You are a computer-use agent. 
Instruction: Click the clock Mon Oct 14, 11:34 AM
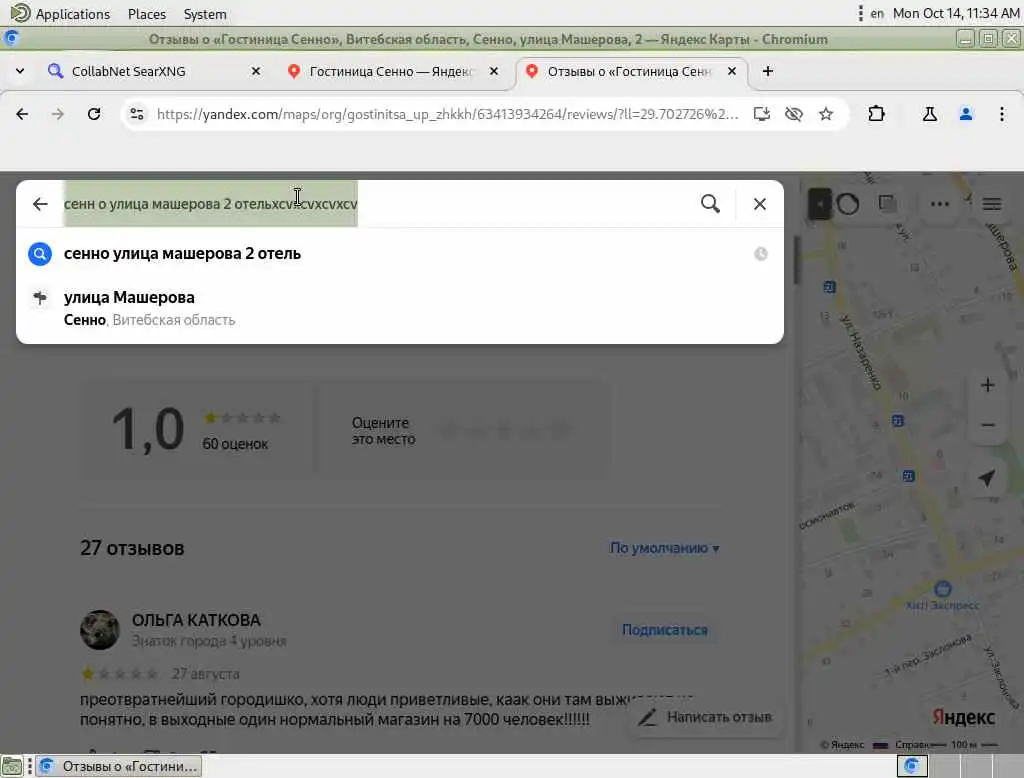coord(955,14)
